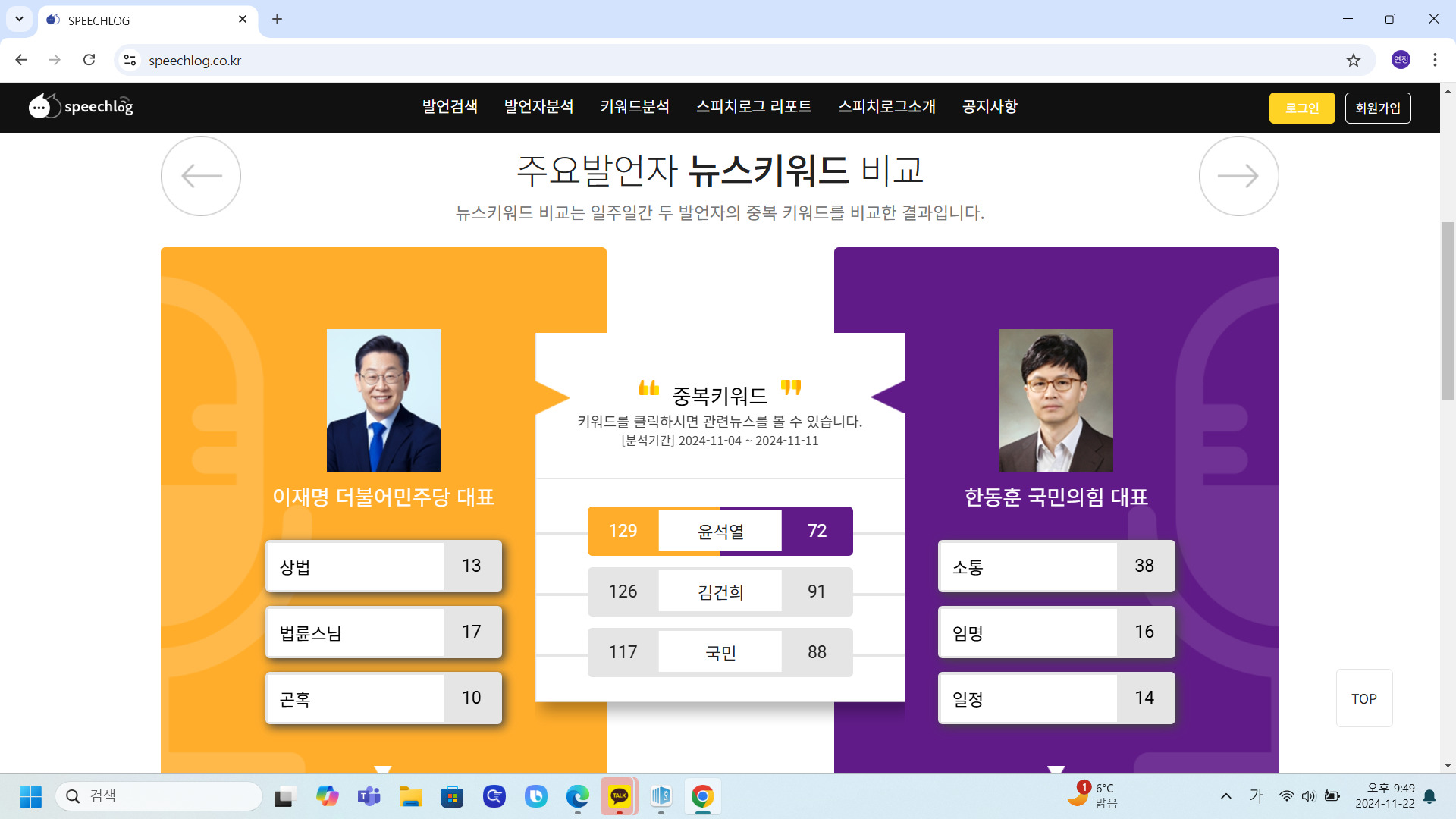Click the speechlog logo
Viewport: 1456px width, 819px height.
pos(81,106)
